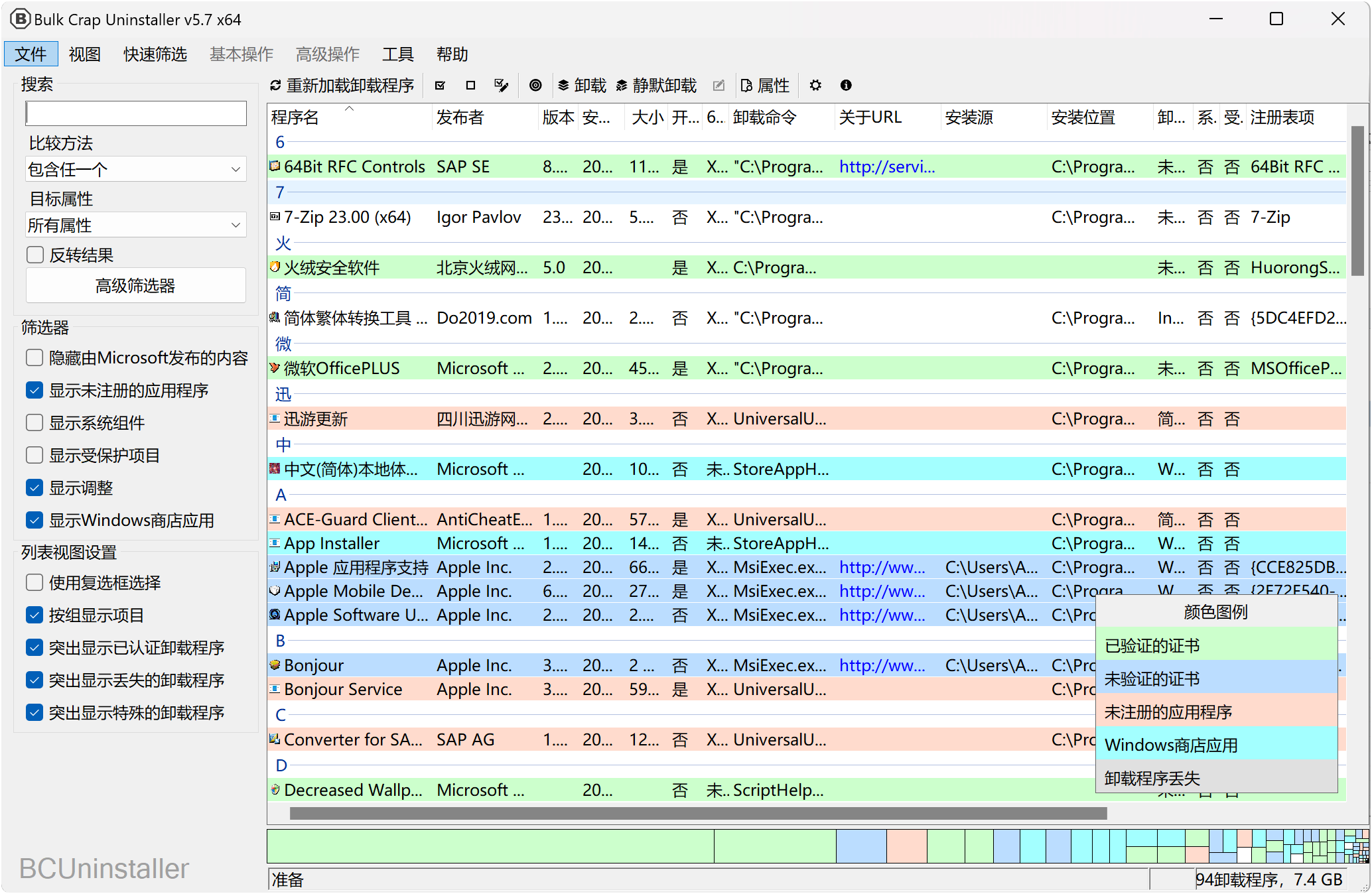The image size is (1372, 894).
Task: Open 属性 properties from the toolbar
Action: (764, 86)
